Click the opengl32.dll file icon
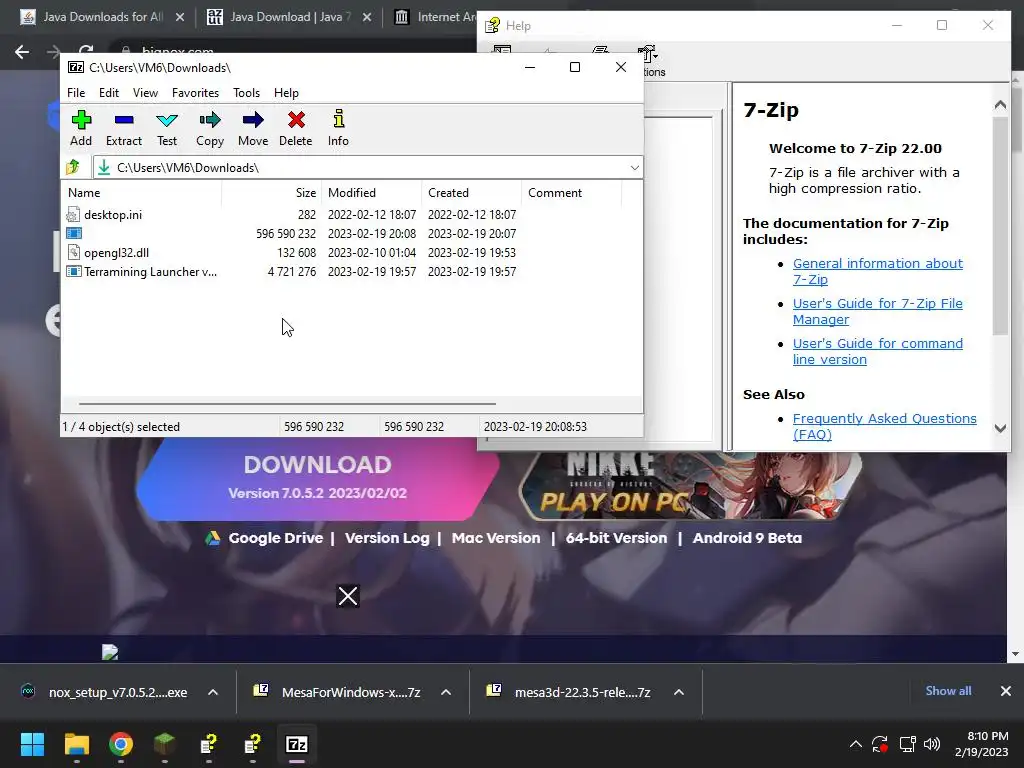The height and width of the screenshot is (768, 1024). [74, 253]
